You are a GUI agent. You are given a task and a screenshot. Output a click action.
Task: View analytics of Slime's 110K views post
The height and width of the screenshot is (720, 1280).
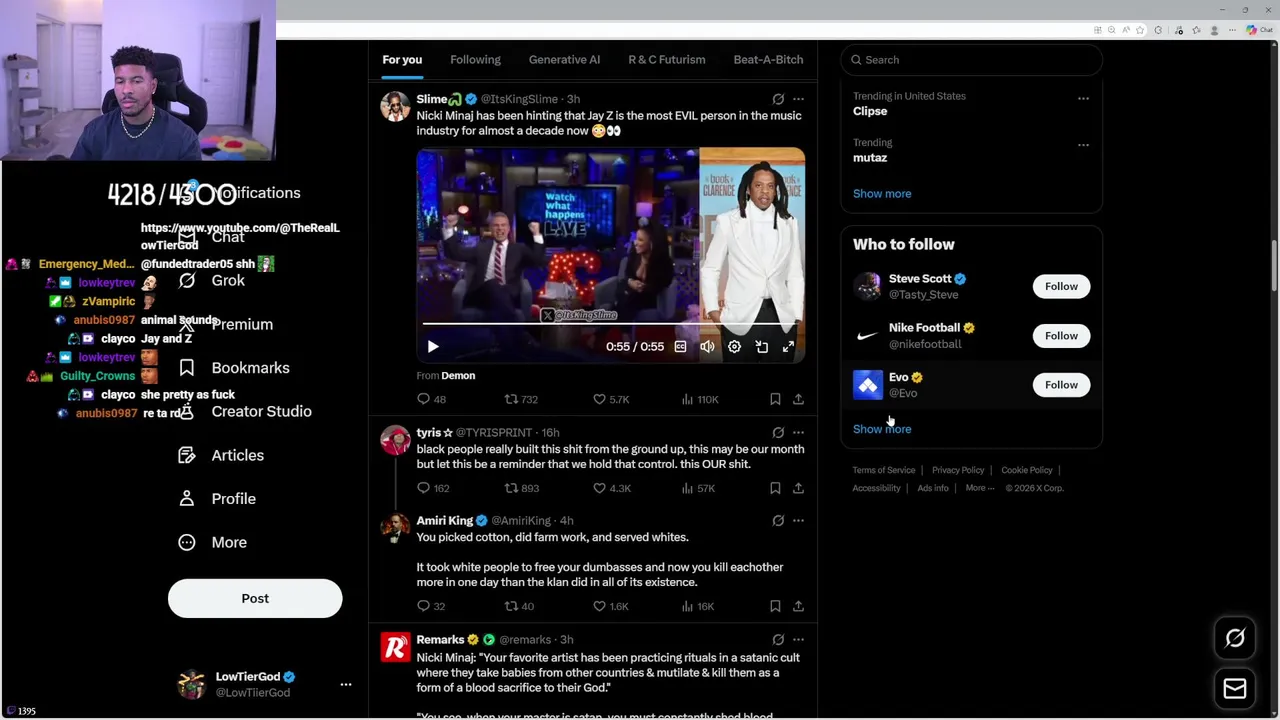[x=698, y=399]
